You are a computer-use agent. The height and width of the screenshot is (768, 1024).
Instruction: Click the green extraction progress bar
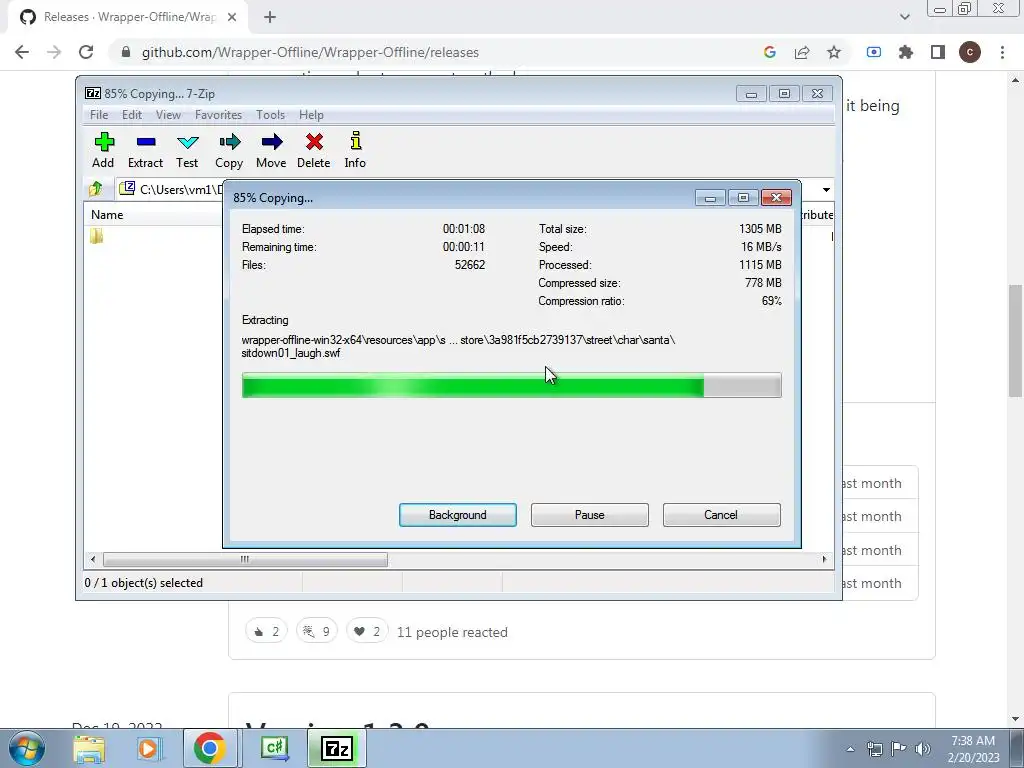pyautogui.click(x=511, y=385)
